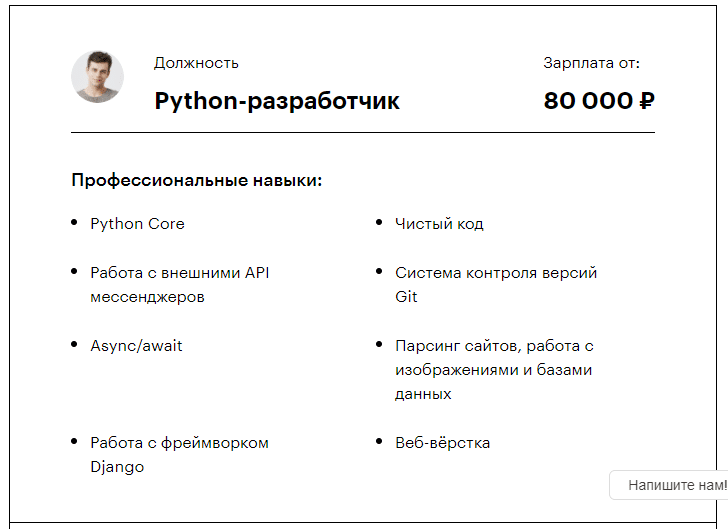Click the 'Профессиональные навыки:' section heading
Image resolution: width=728 pixels, height=529 pixels.
coord(197,180)
